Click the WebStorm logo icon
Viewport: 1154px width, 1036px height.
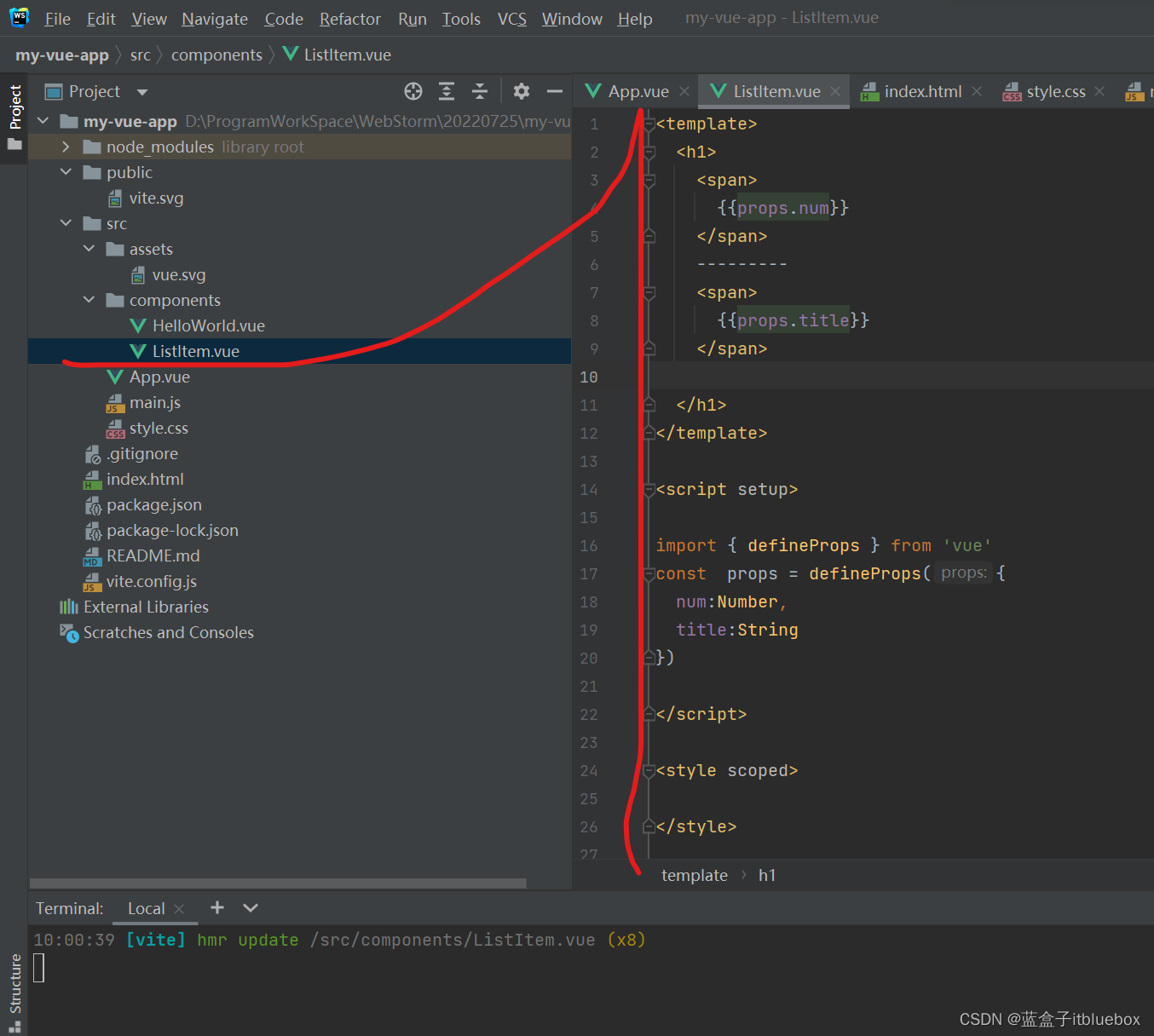coord(19,18)
